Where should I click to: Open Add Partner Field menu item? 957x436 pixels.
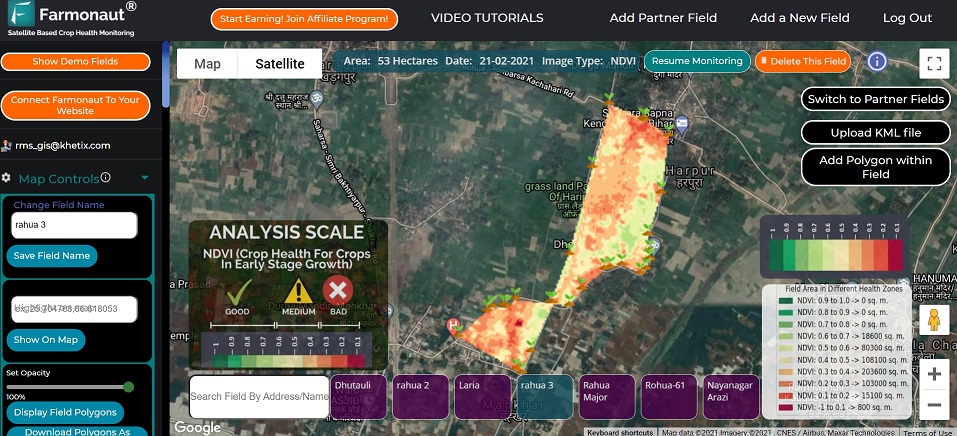click(663, 18)
